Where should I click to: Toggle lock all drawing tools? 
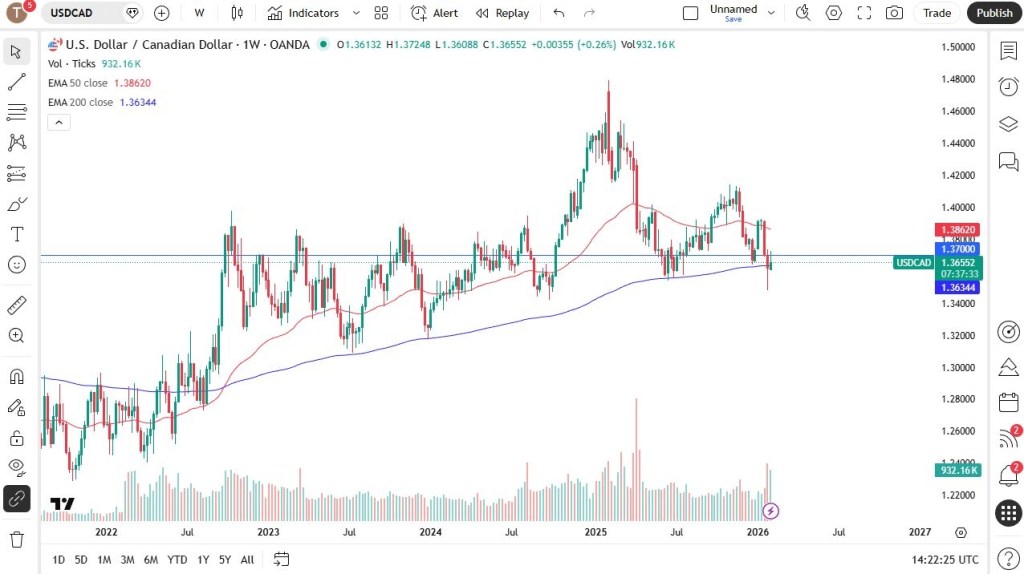coord(16,438)
